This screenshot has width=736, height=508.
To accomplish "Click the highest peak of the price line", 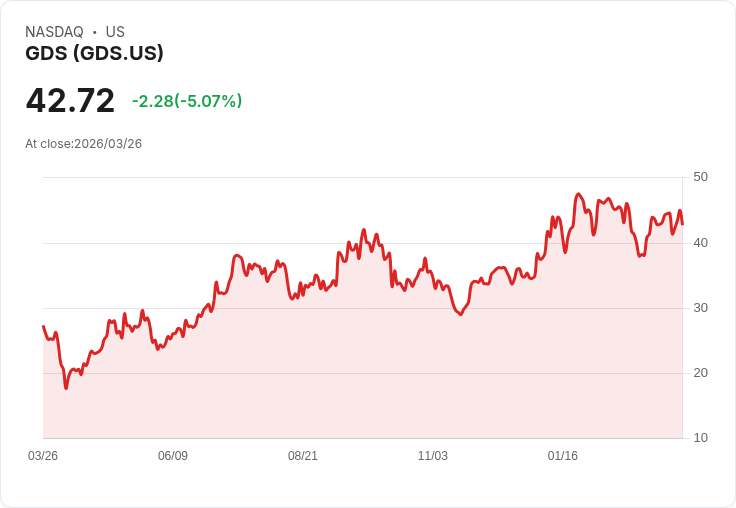I will tap(578, 194).
